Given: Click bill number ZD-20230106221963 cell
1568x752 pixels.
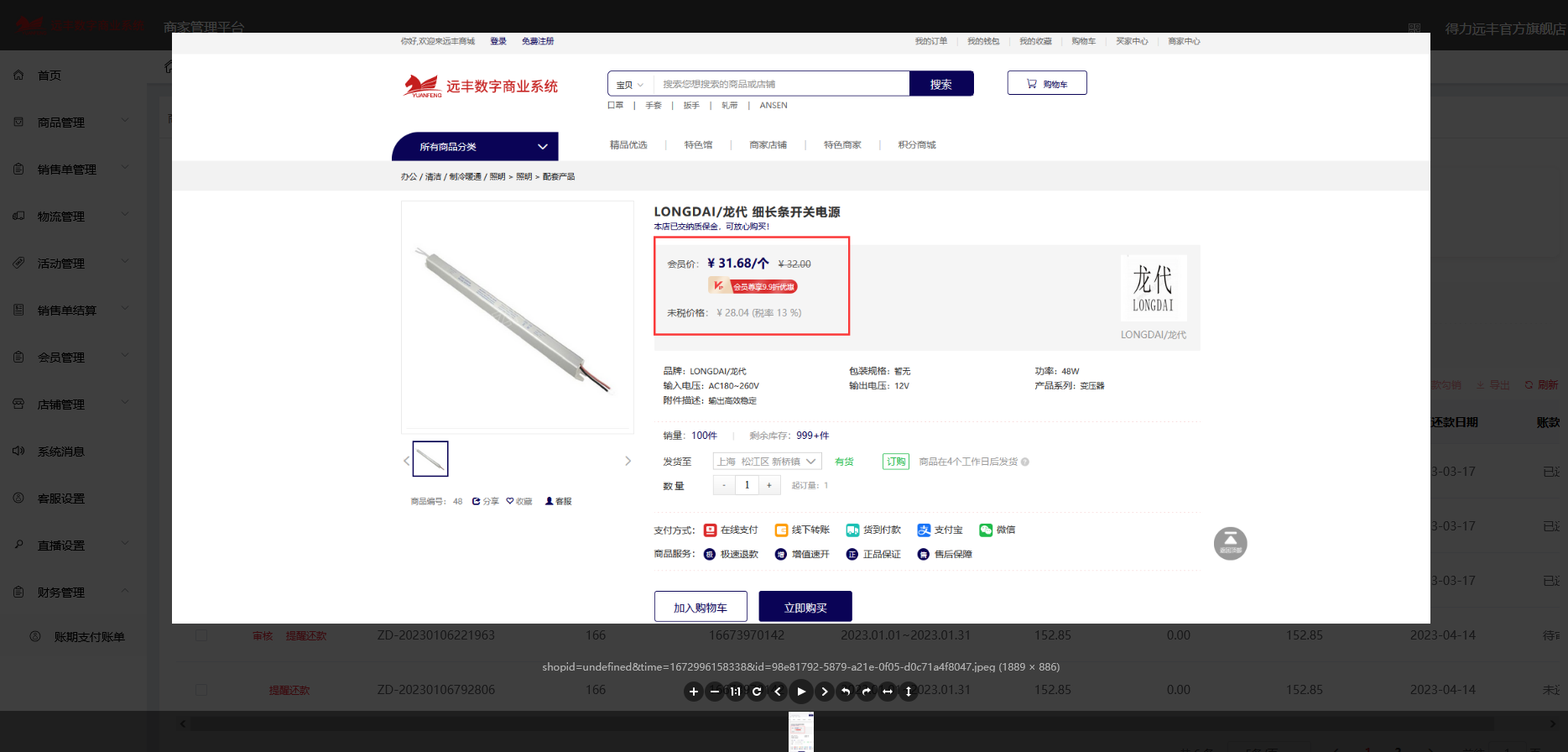Looking at the screenshot, I should tap(435, 635).
